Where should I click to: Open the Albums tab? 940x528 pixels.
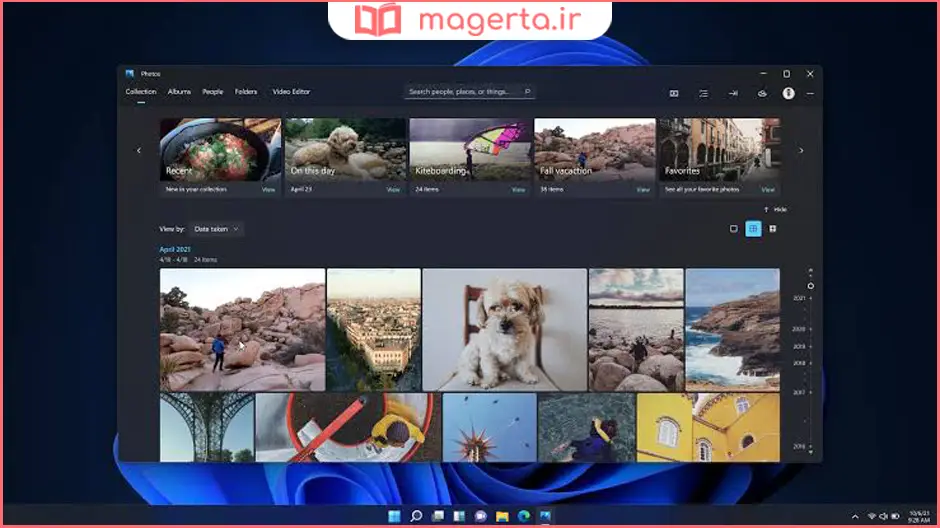click(179, 92)
